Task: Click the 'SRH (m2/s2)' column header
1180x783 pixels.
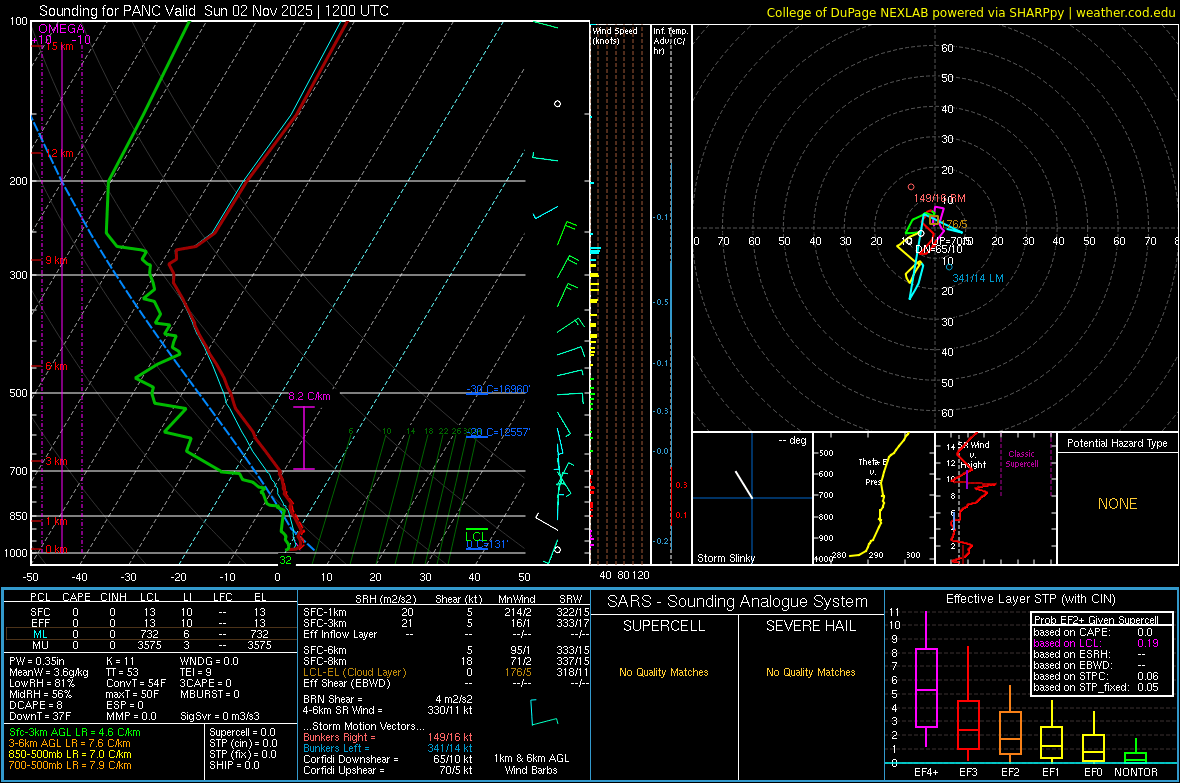Action: click(x=385, y=599)
